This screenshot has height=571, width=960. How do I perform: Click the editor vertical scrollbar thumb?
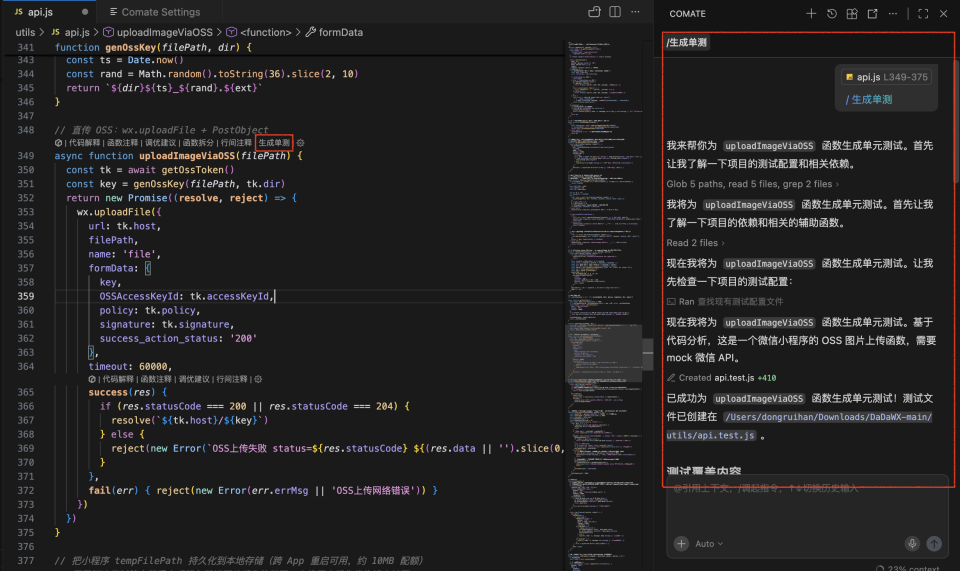click(647, 355)
